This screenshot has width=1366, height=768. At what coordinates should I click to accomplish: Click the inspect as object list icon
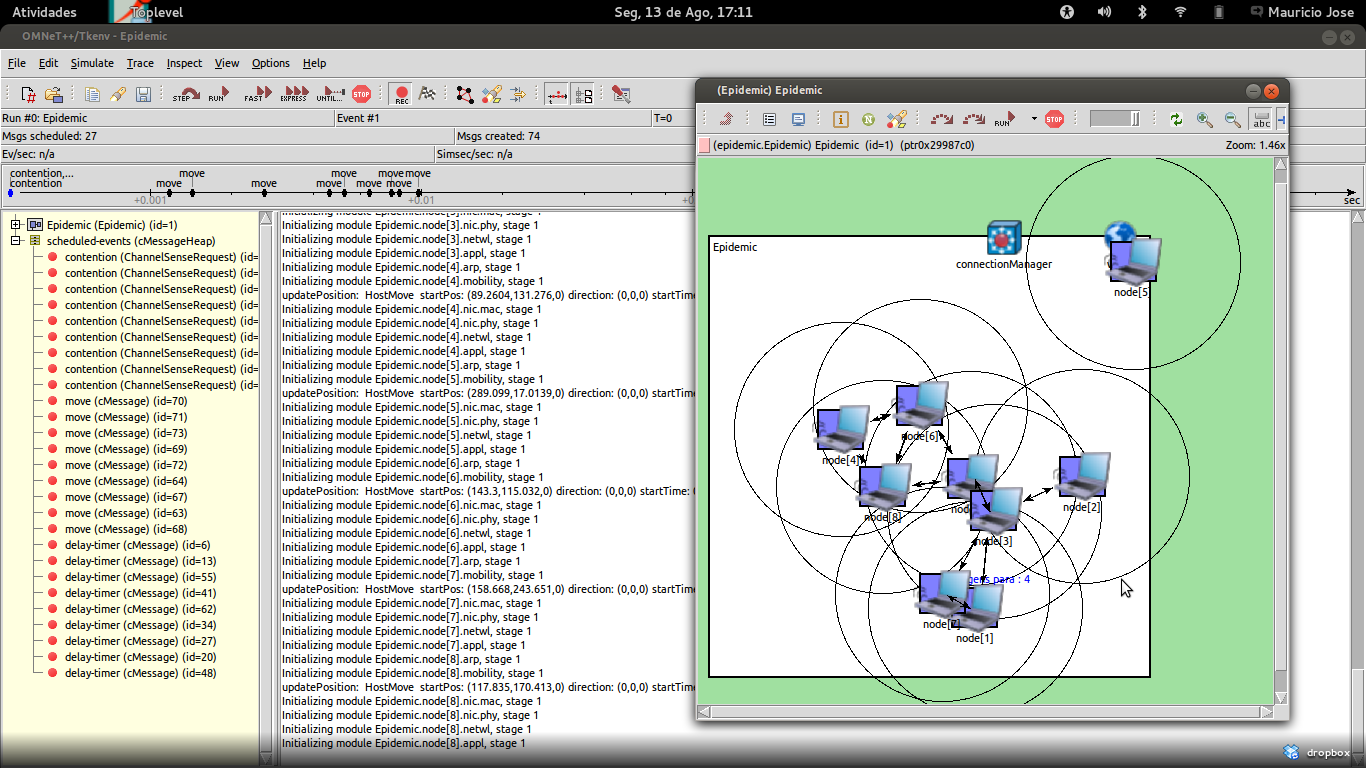pyautogui.click(x=769, y=119)
